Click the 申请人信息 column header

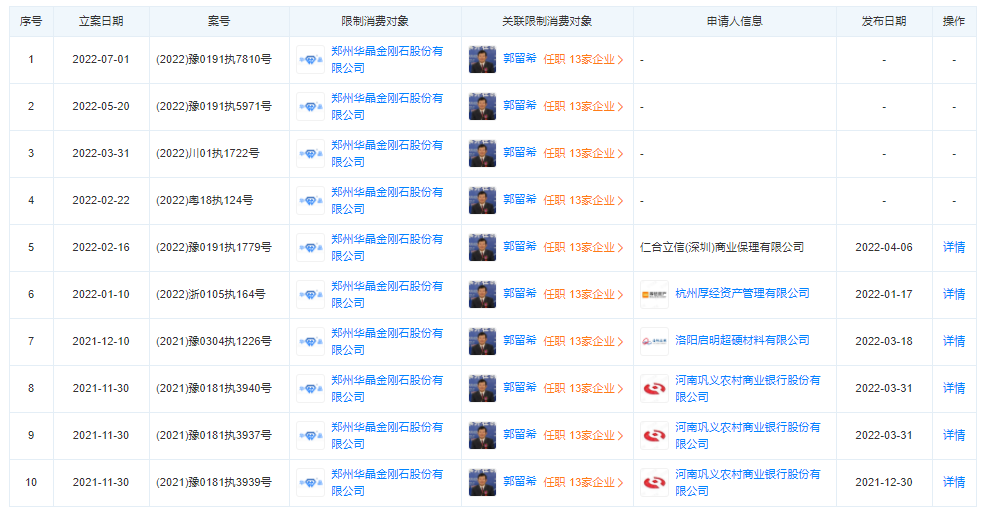pyautogui.click(x=735, y=21)
